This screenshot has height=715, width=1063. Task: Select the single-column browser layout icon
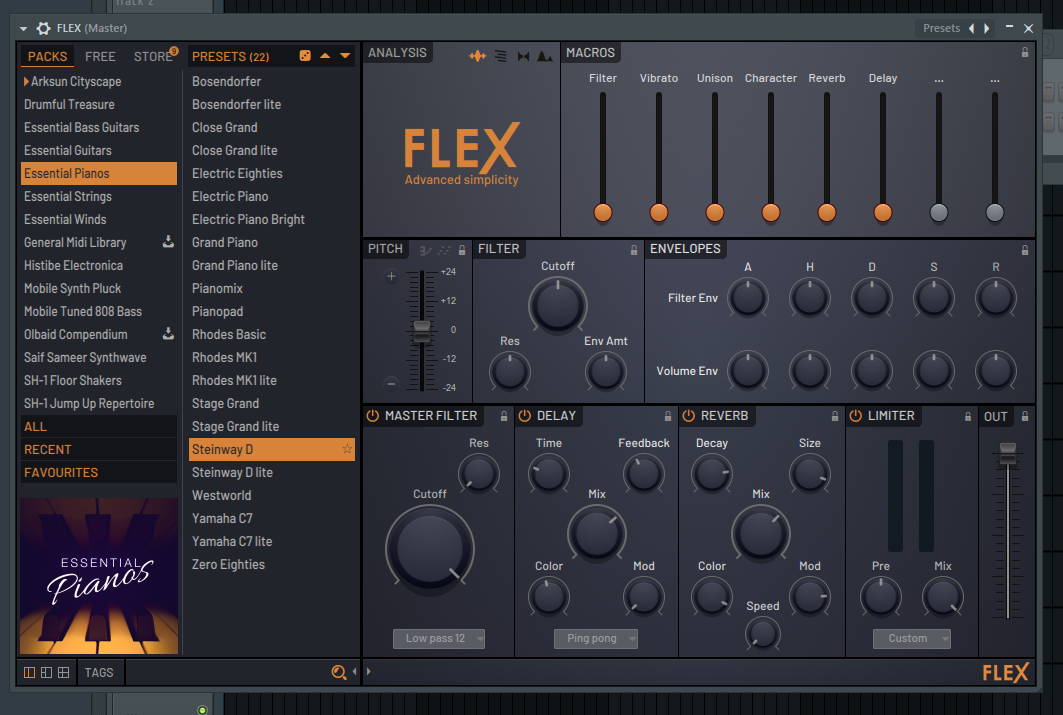(x=29, y=672)
